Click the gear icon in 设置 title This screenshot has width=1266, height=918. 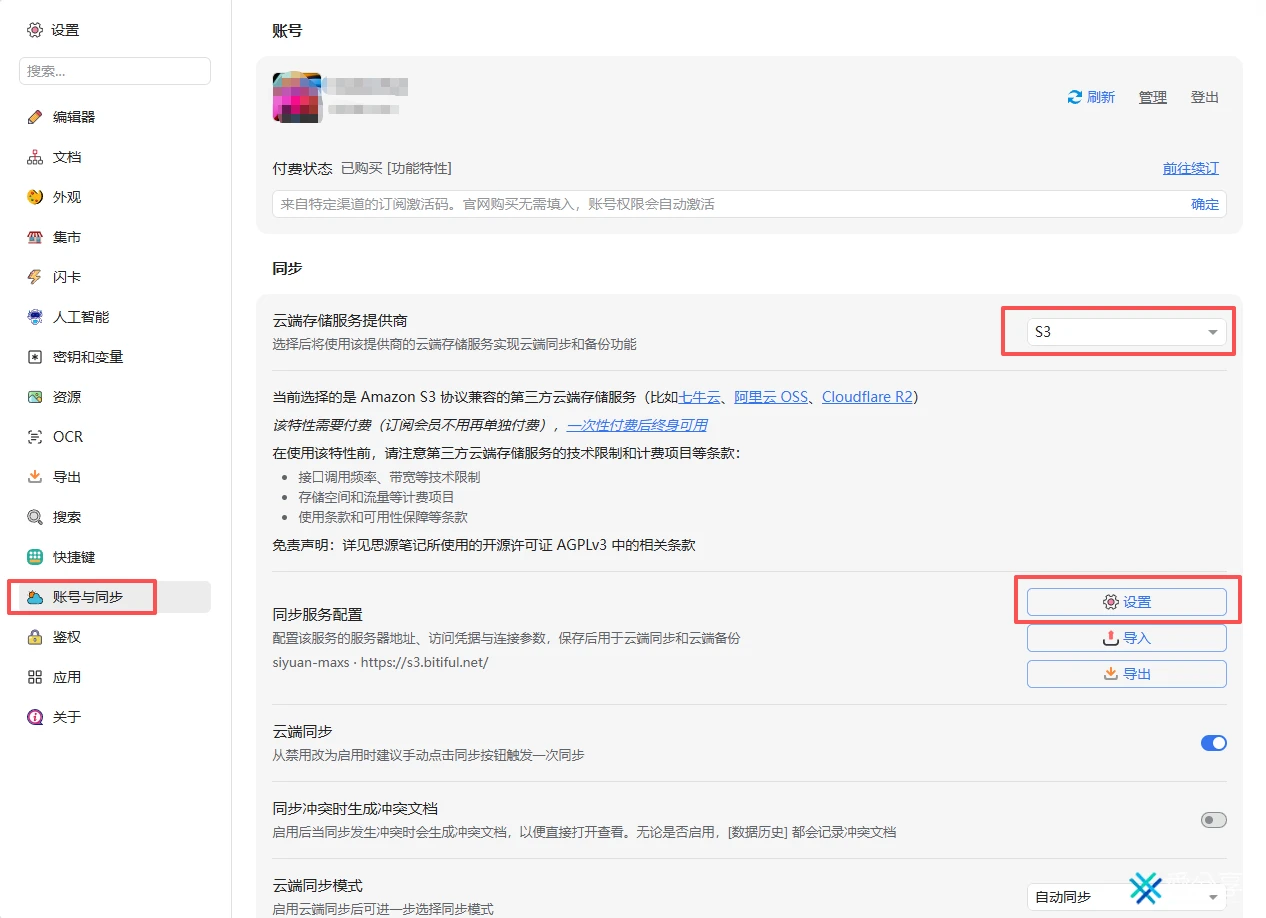coord(35,30)
